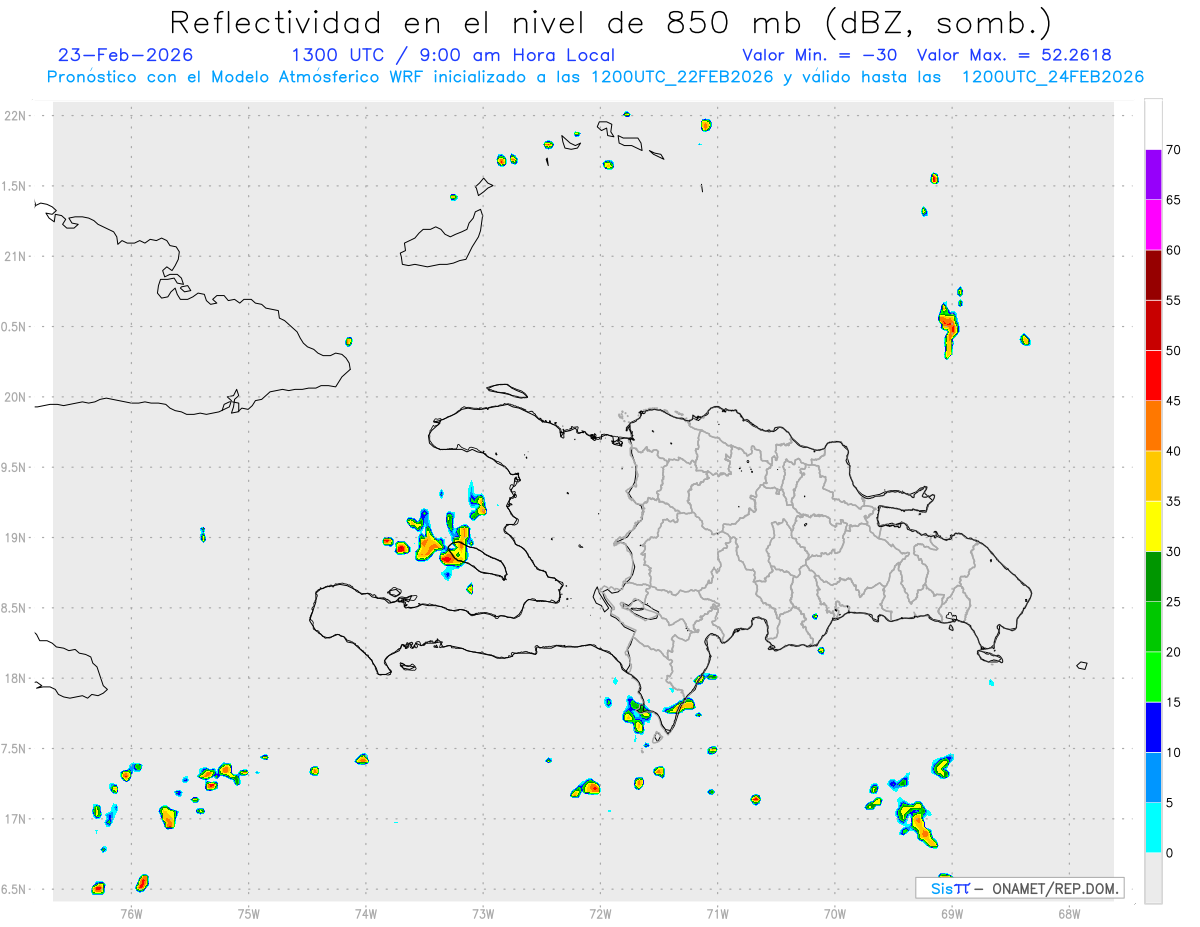Select the date text '23-Feb-2026'

click(125, 55)
